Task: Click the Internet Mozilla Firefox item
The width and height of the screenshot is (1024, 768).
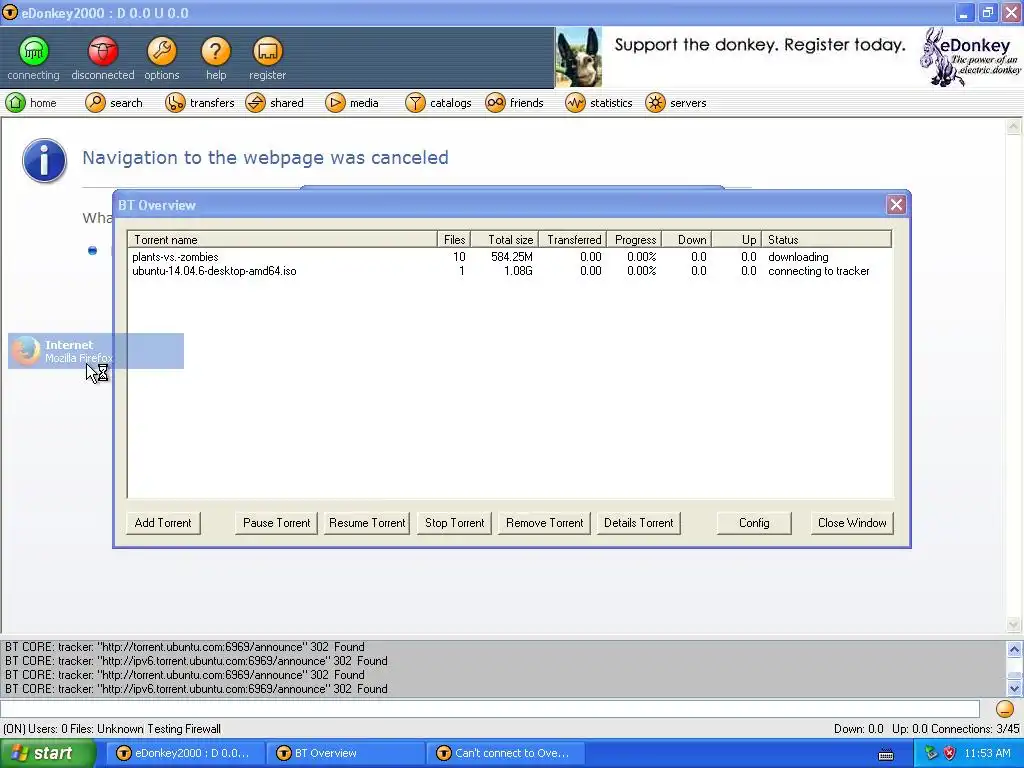Action: 95,351
